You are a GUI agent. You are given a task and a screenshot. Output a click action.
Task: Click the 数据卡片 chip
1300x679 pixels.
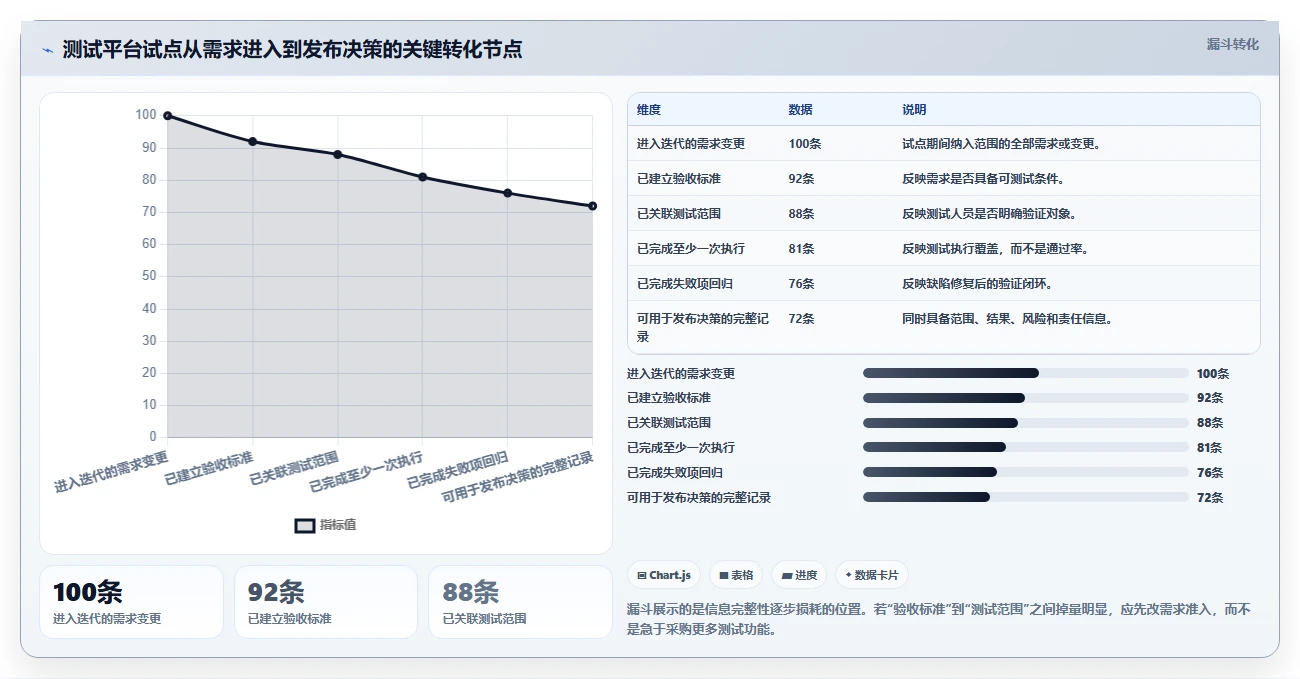(x=872, y=575)
